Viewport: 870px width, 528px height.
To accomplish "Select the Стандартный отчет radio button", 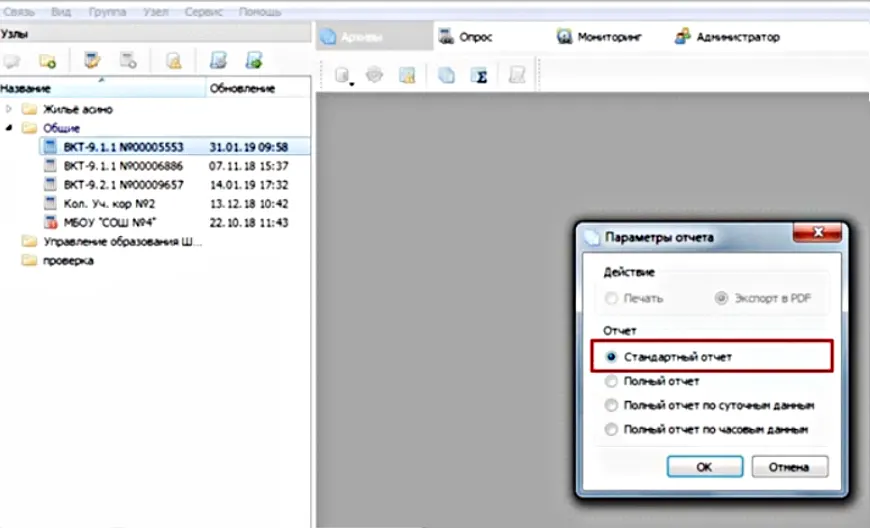I will (612, 356).
